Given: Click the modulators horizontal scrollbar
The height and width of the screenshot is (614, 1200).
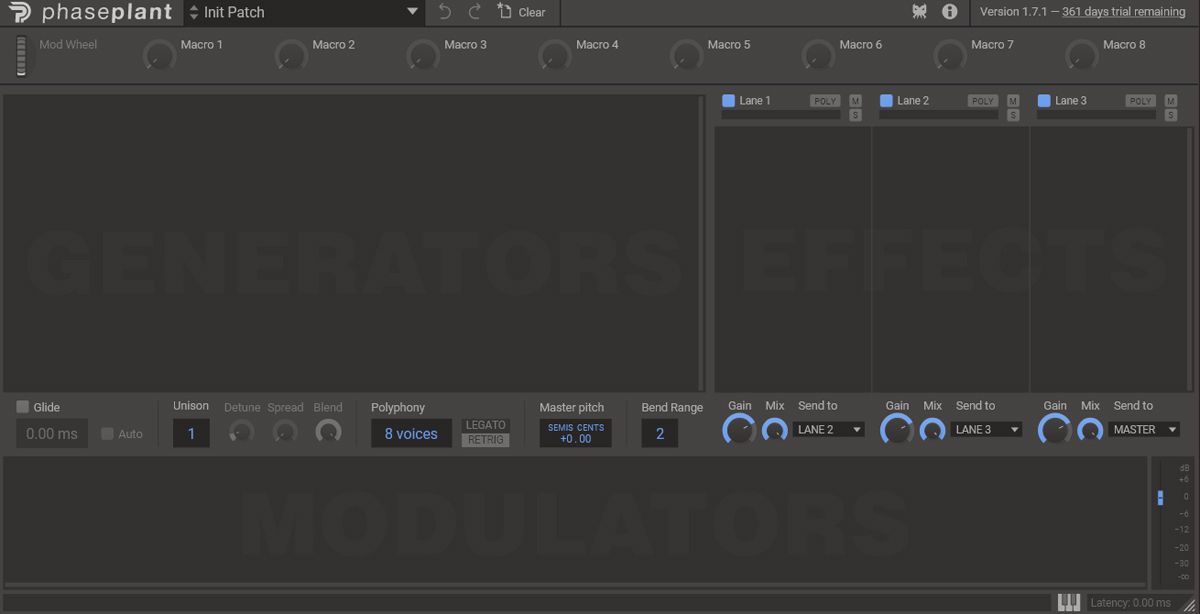Looking at the screenshot, I should (x=575, y=584).
